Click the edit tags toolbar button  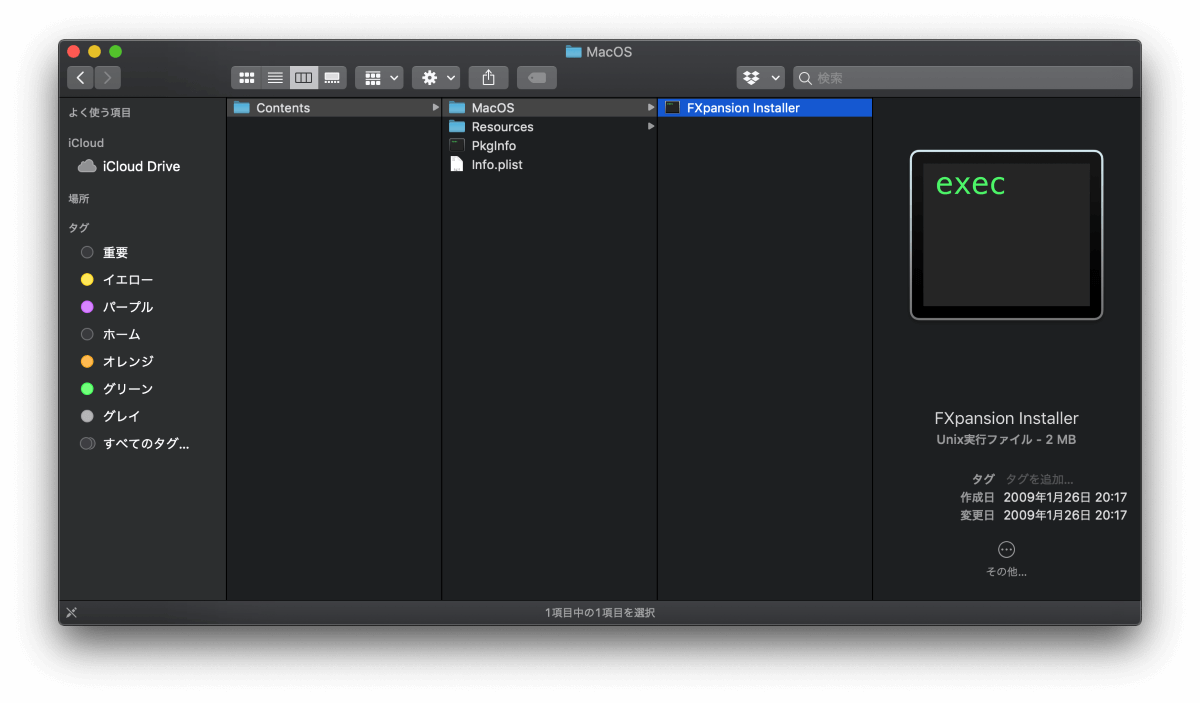537,77
